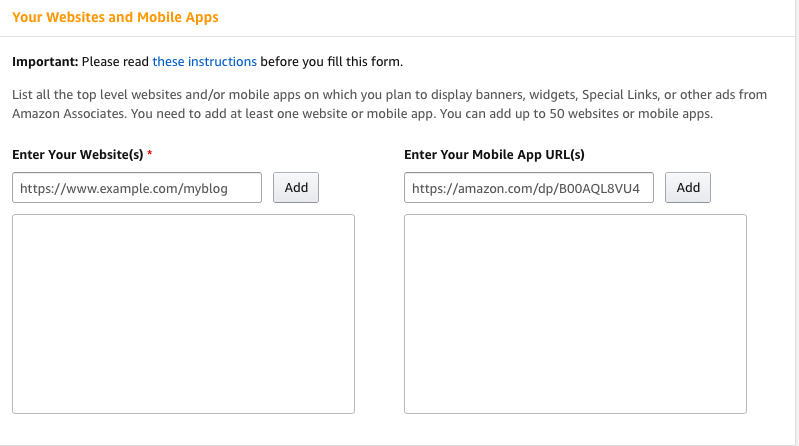
Task: Add the entered mobile app URL
Action: coord(688,188)
